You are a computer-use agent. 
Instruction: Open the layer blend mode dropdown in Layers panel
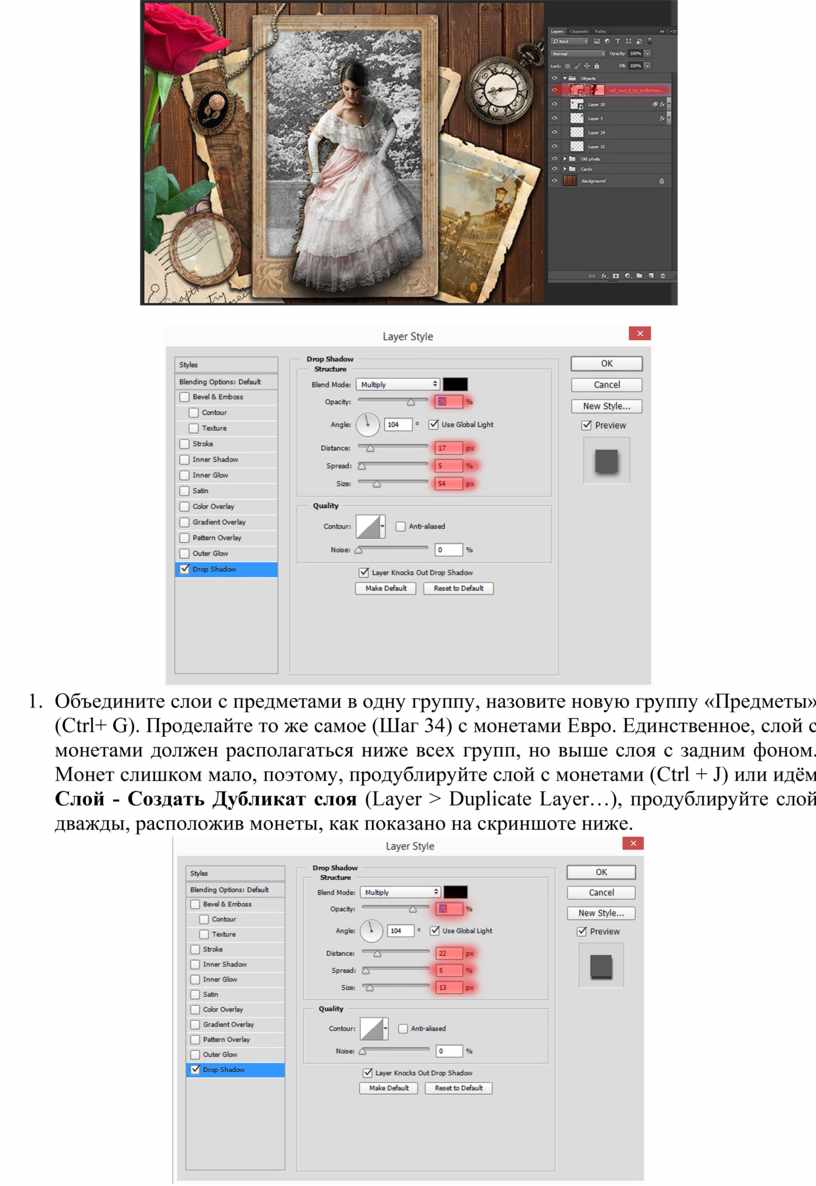point(579,54)
